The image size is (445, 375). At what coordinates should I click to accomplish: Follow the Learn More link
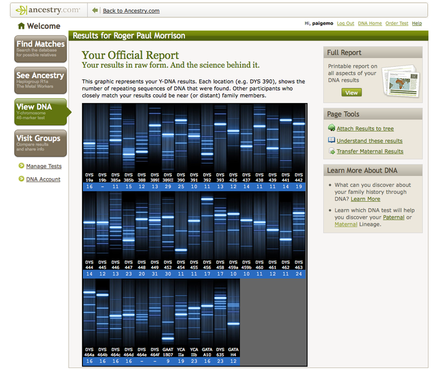[x=365, y=199]
